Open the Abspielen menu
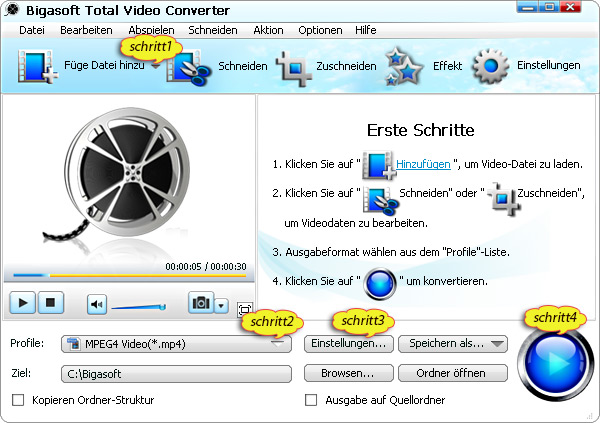Screen dimensions: 600x423 pyautogui.click(x=151, y=30)
